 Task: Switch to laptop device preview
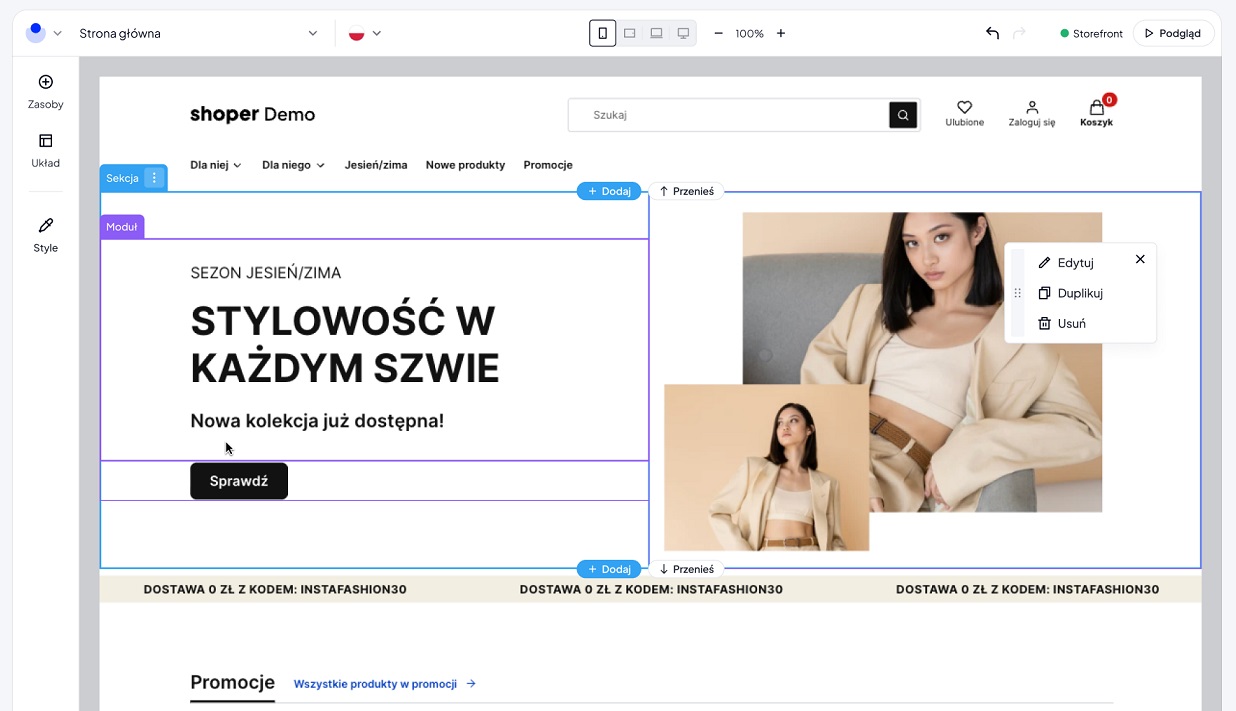[x=656, y=33]
